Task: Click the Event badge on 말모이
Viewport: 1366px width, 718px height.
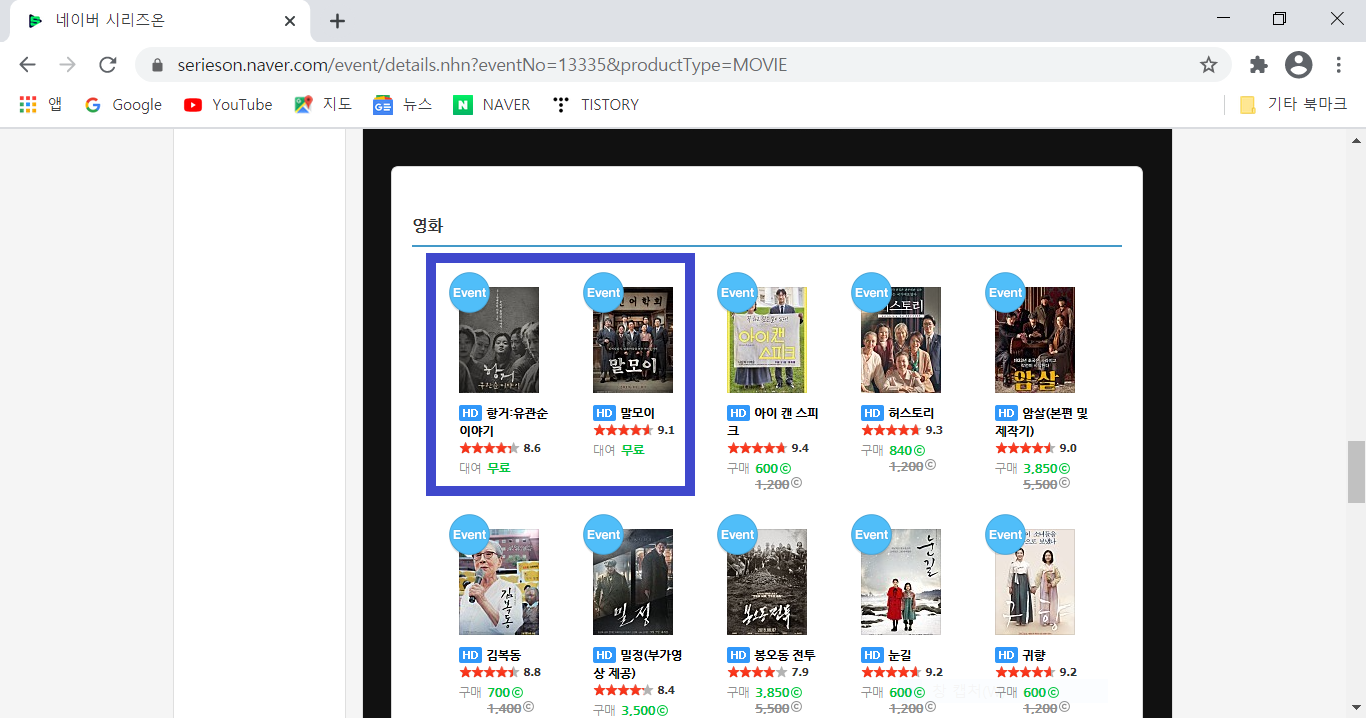Action: tap(603, 292)
